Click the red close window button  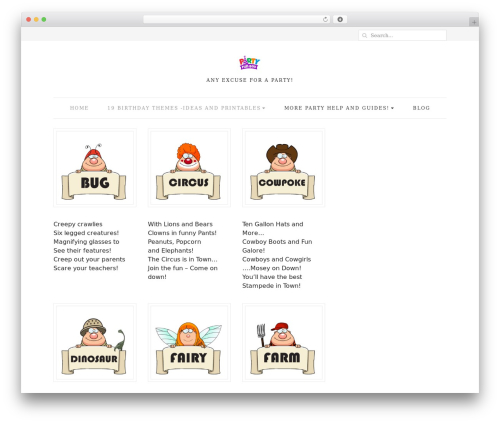coord(29,19)
